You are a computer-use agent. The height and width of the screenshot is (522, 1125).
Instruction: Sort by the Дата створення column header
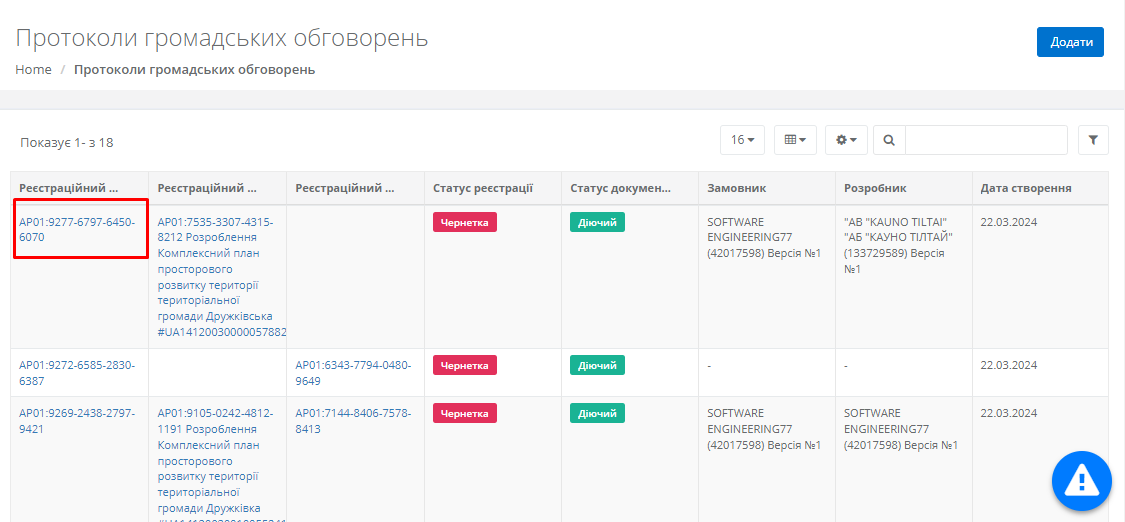coord(1026,188)
